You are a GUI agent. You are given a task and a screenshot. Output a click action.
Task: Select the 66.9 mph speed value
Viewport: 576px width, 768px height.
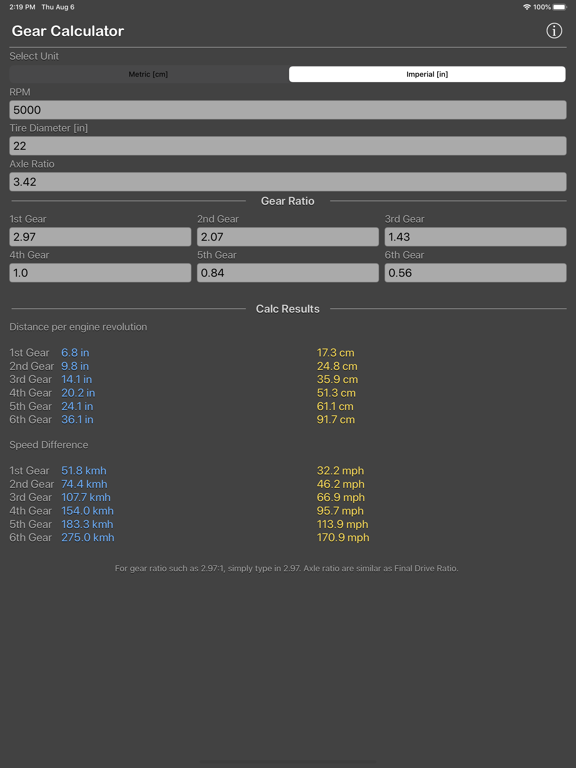(341, 497)
